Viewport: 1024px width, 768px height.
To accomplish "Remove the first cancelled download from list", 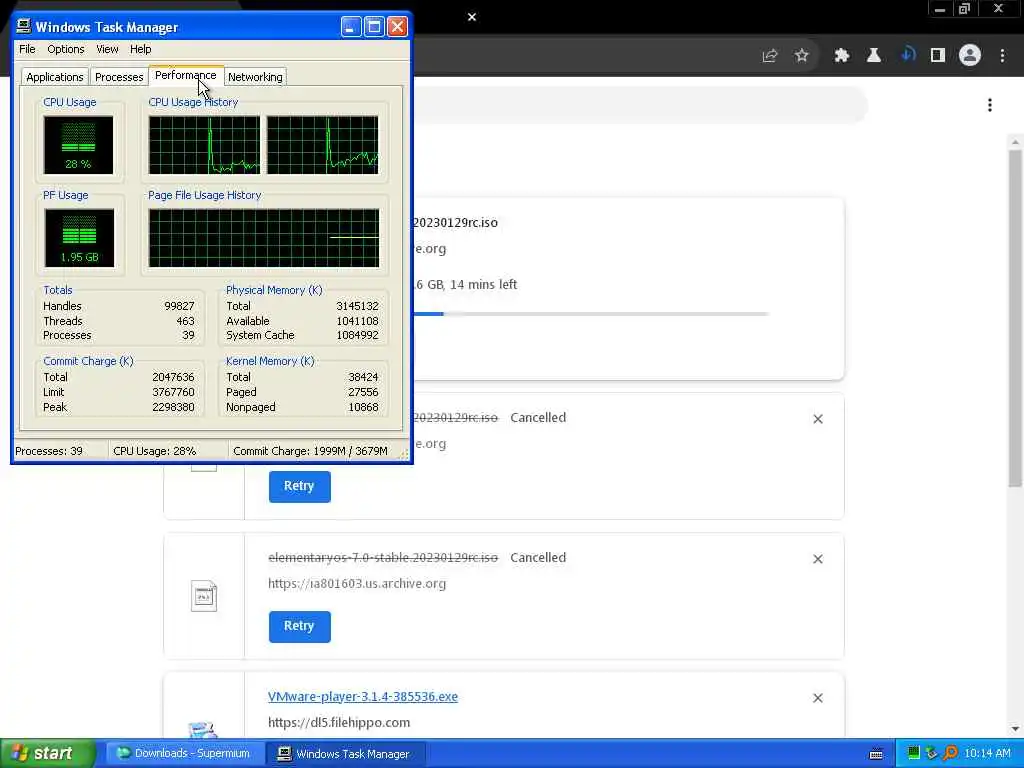I will click(x=818, y=419).
